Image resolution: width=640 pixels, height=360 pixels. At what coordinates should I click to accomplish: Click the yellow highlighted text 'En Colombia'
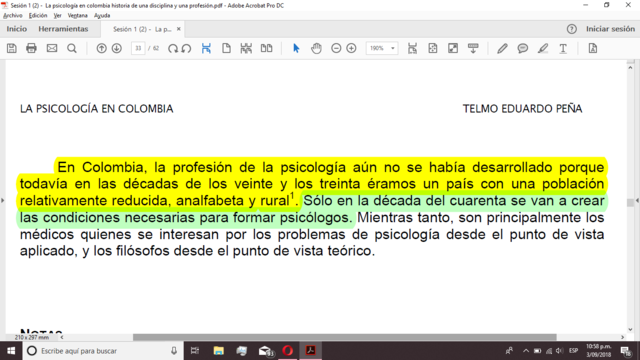point(100,167)
